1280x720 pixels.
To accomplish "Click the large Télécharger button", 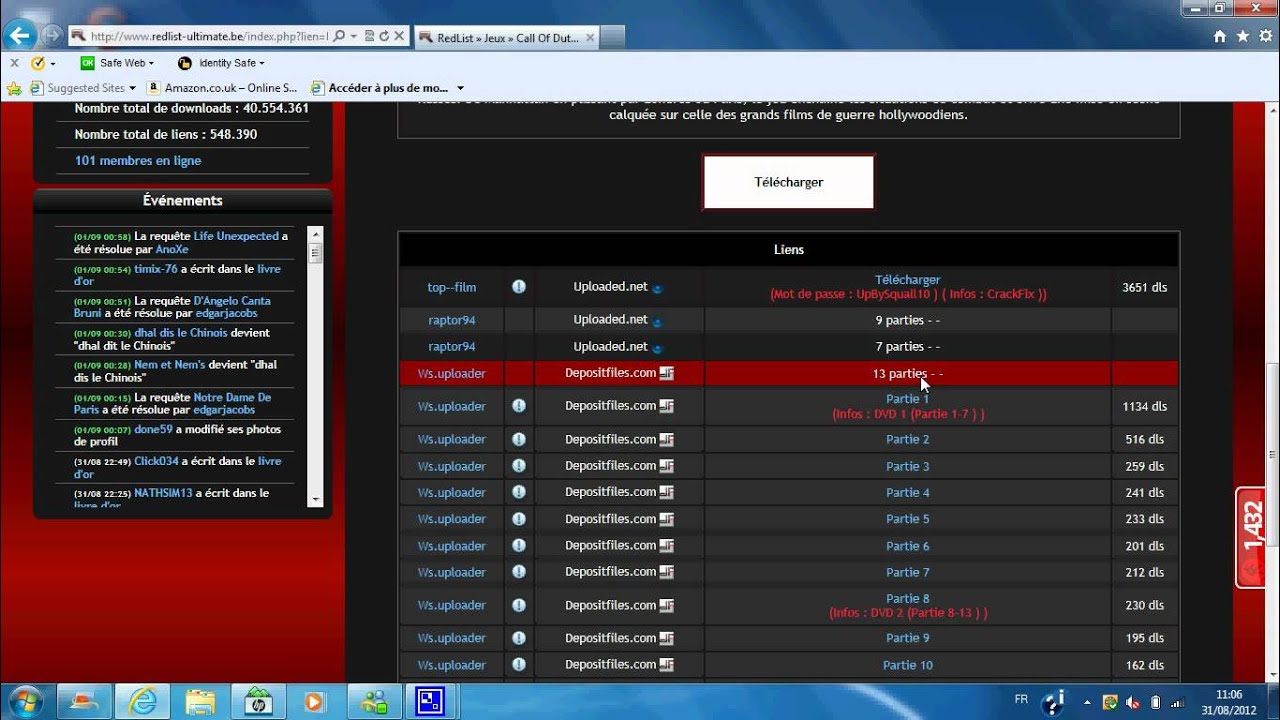I will click(789, 182).
